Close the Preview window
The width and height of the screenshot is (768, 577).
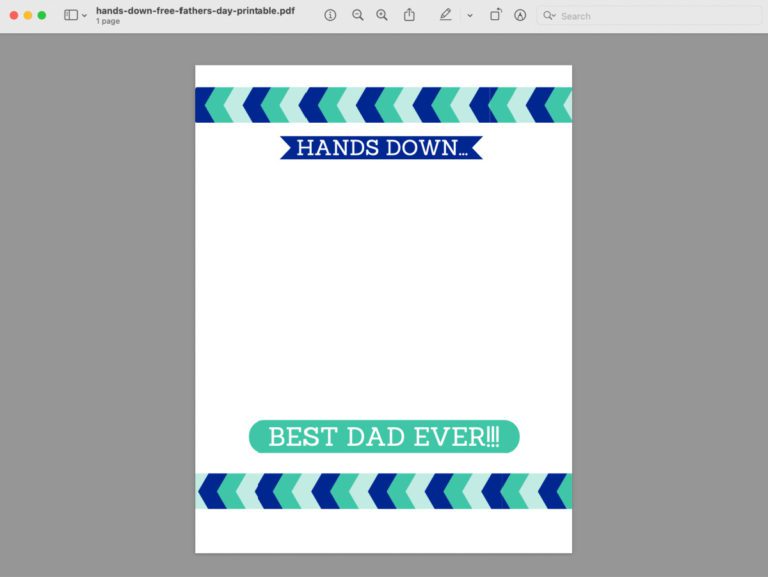coord(14,16)
